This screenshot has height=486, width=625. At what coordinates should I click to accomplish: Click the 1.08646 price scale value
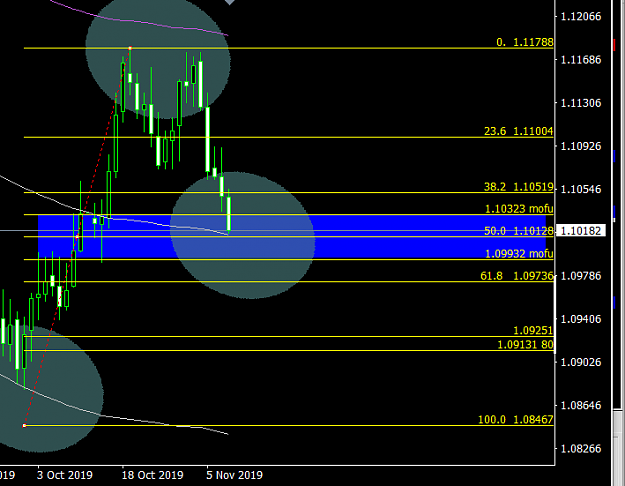(x=581, y=405)
